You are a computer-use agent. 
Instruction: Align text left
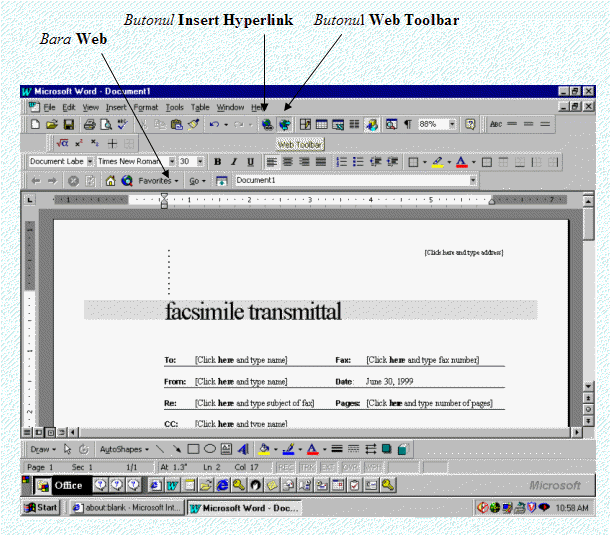tap(272, 162)
